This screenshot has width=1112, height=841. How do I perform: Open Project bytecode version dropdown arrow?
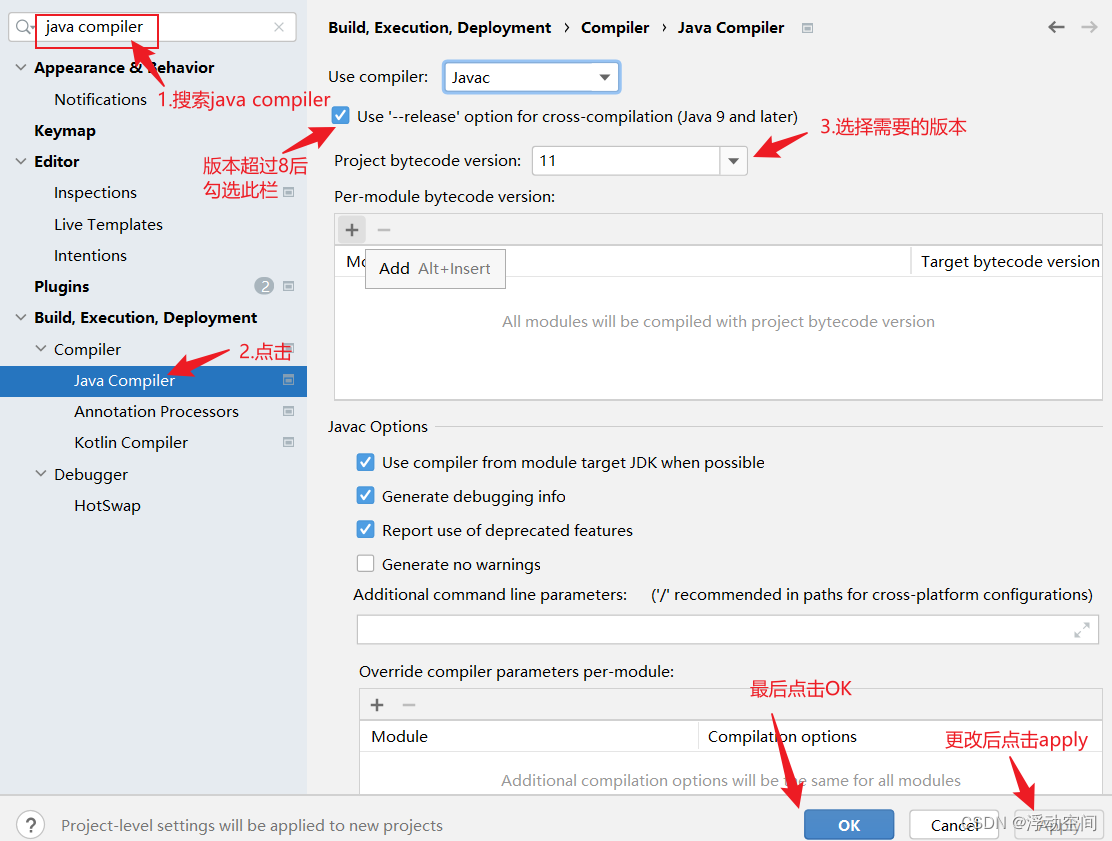[733, 161]
